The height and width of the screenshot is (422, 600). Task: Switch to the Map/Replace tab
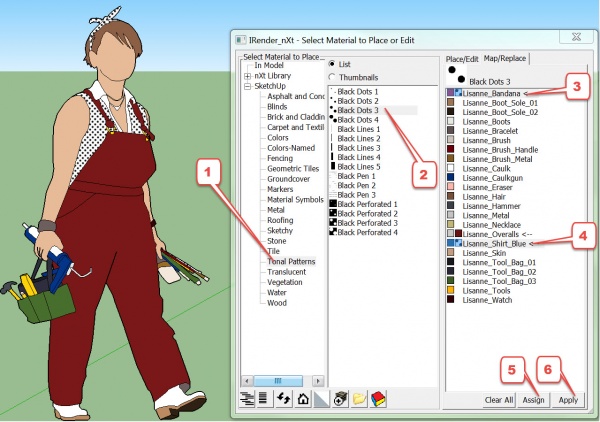click(505, 59)
